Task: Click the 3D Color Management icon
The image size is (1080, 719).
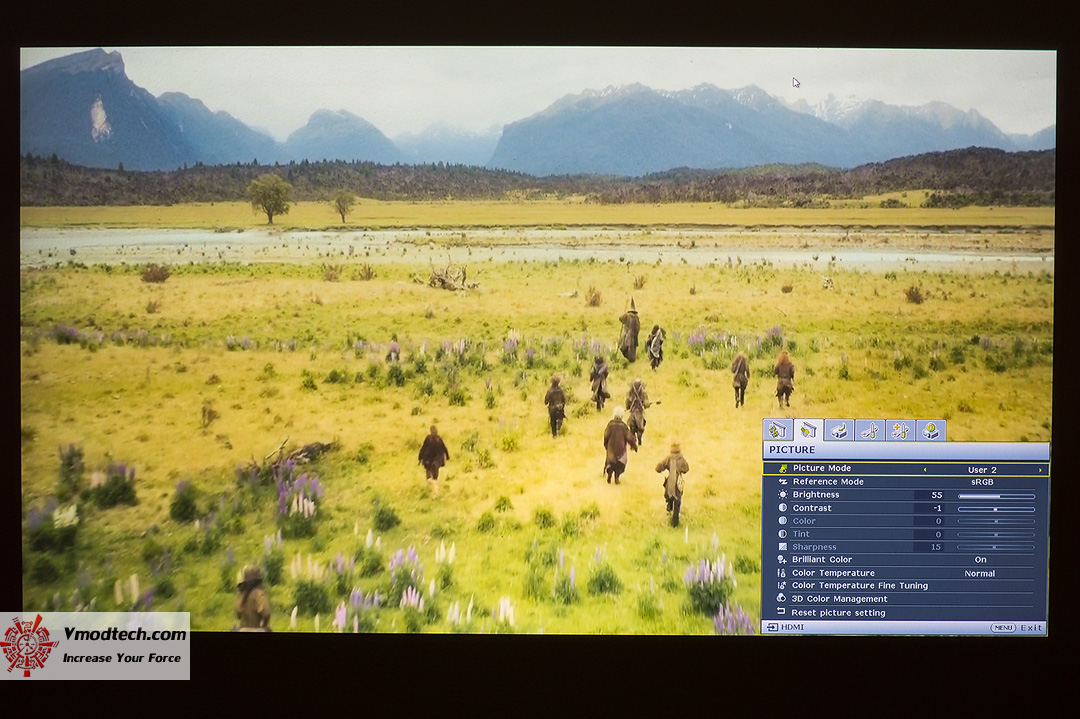Action: click(x=782, y=598)
